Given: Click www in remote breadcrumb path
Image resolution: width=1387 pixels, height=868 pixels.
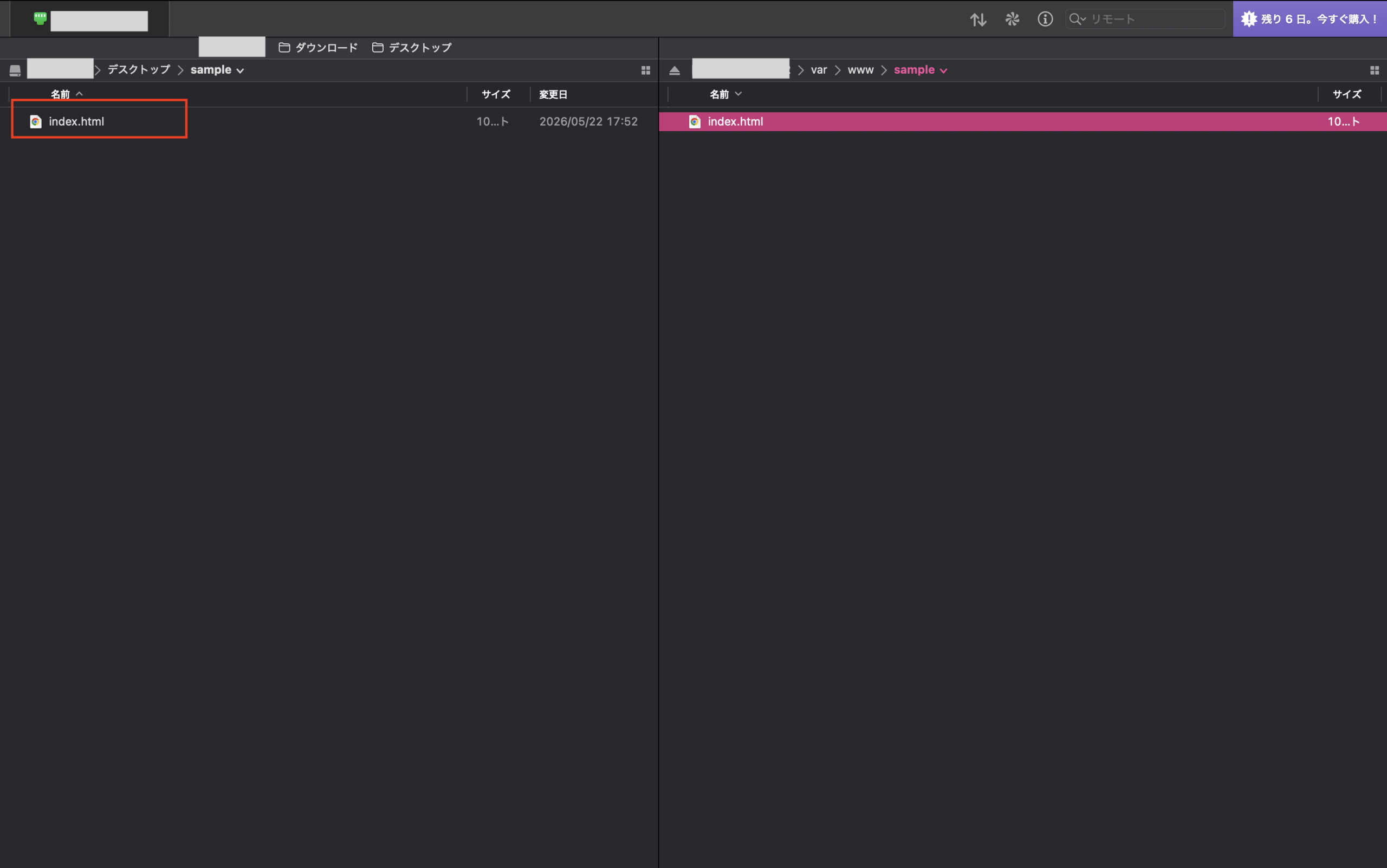Looking at the screenshot, I should point(860,70).
